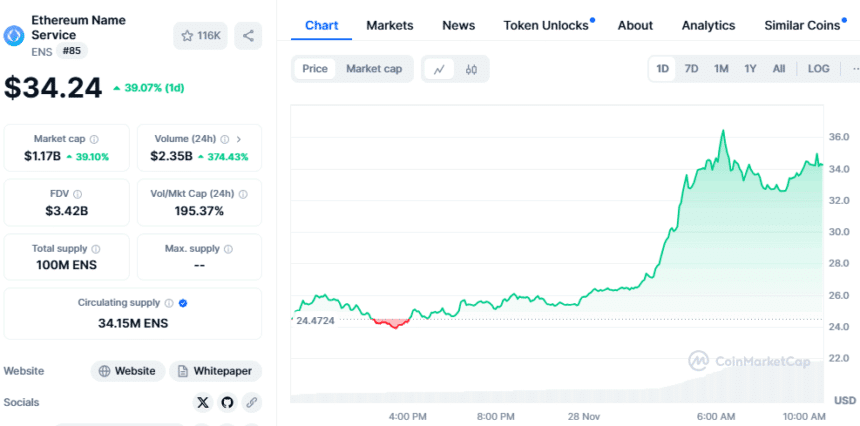Click the #85 rank badge
The width and height of the screenshot is (860, 426).
[72, 52]
